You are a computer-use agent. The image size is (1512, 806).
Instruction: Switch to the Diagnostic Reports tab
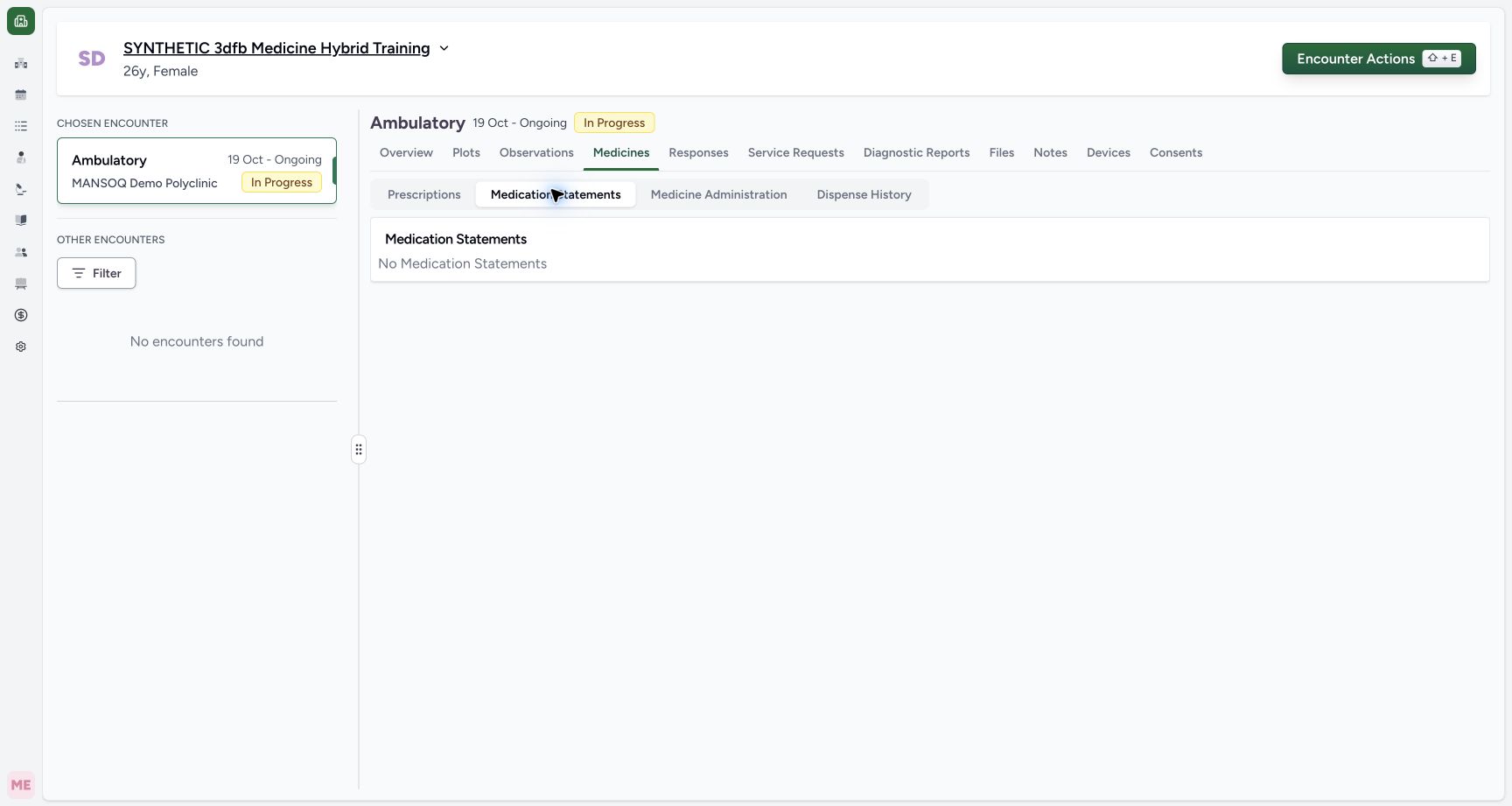(917, 152)
